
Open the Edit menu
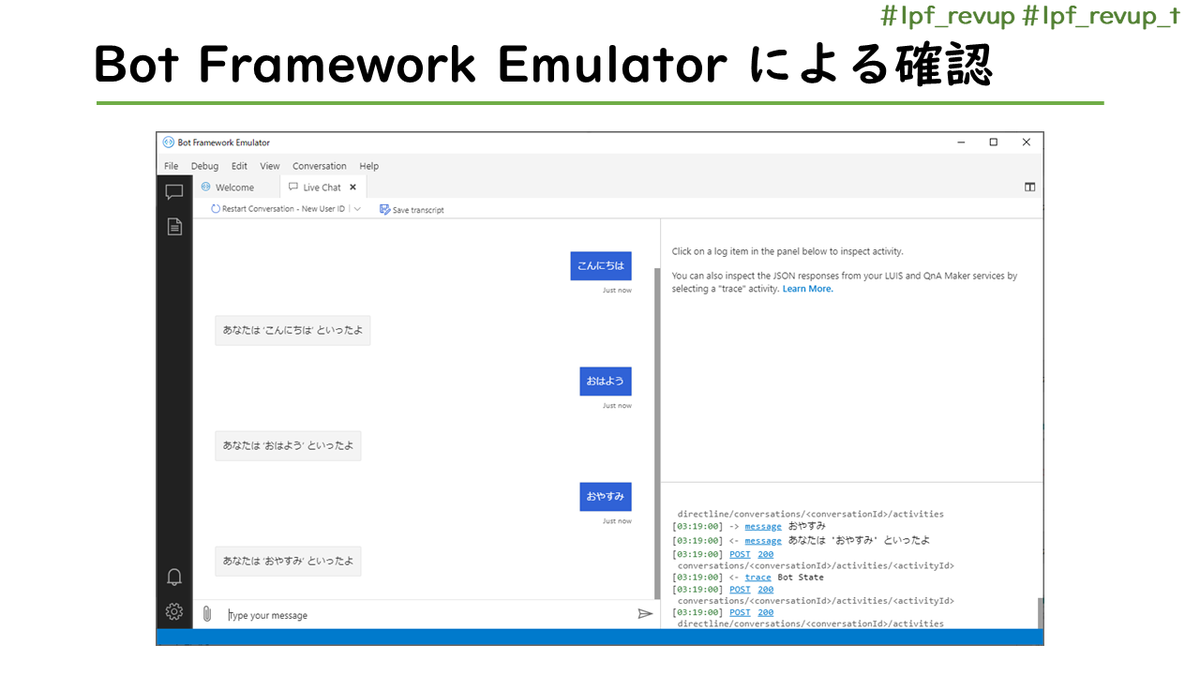239,166
